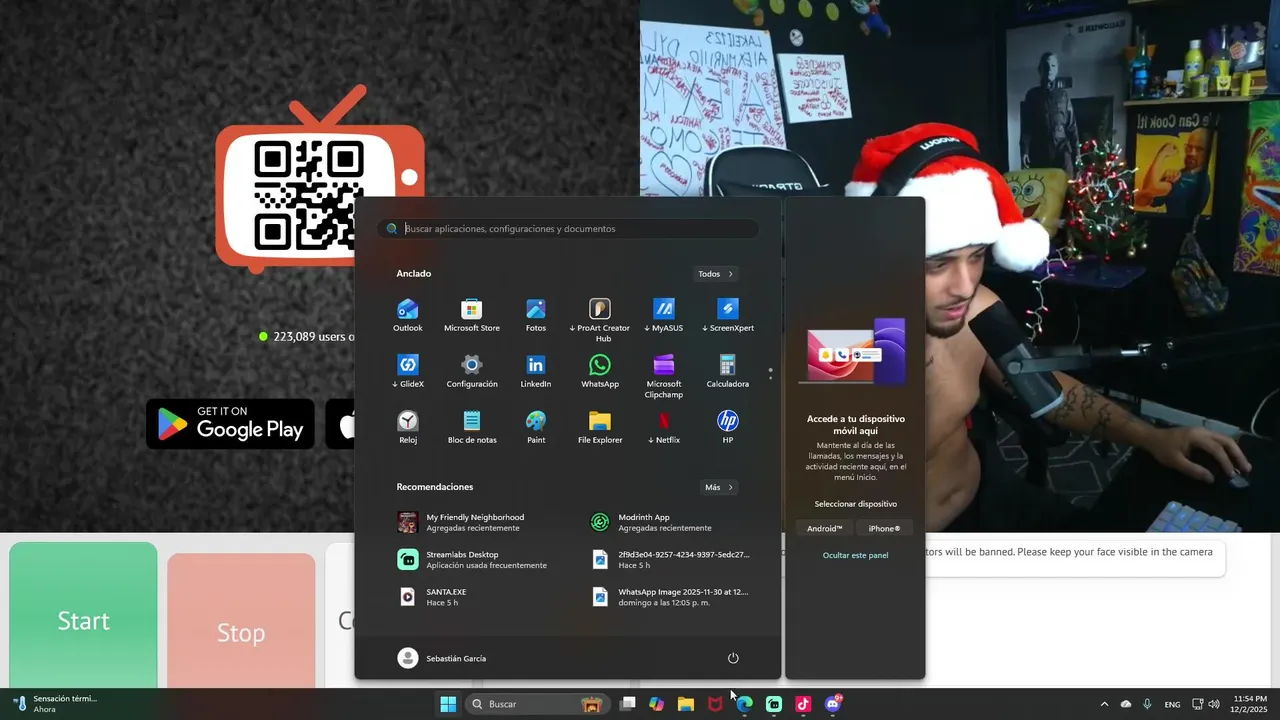Open McAfee from the taskbar
Viewport: 1280px width, 720px height.
tap(715, 704)
